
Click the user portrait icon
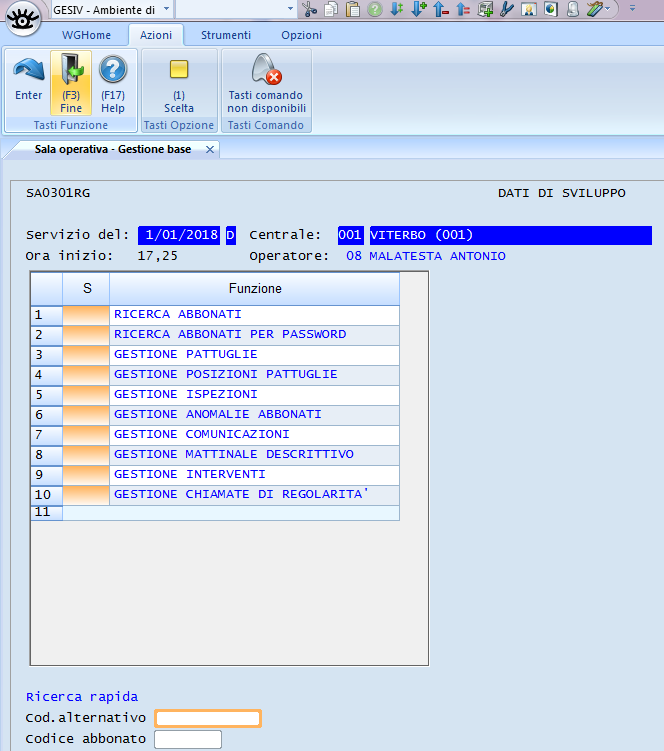pos(529,9)
